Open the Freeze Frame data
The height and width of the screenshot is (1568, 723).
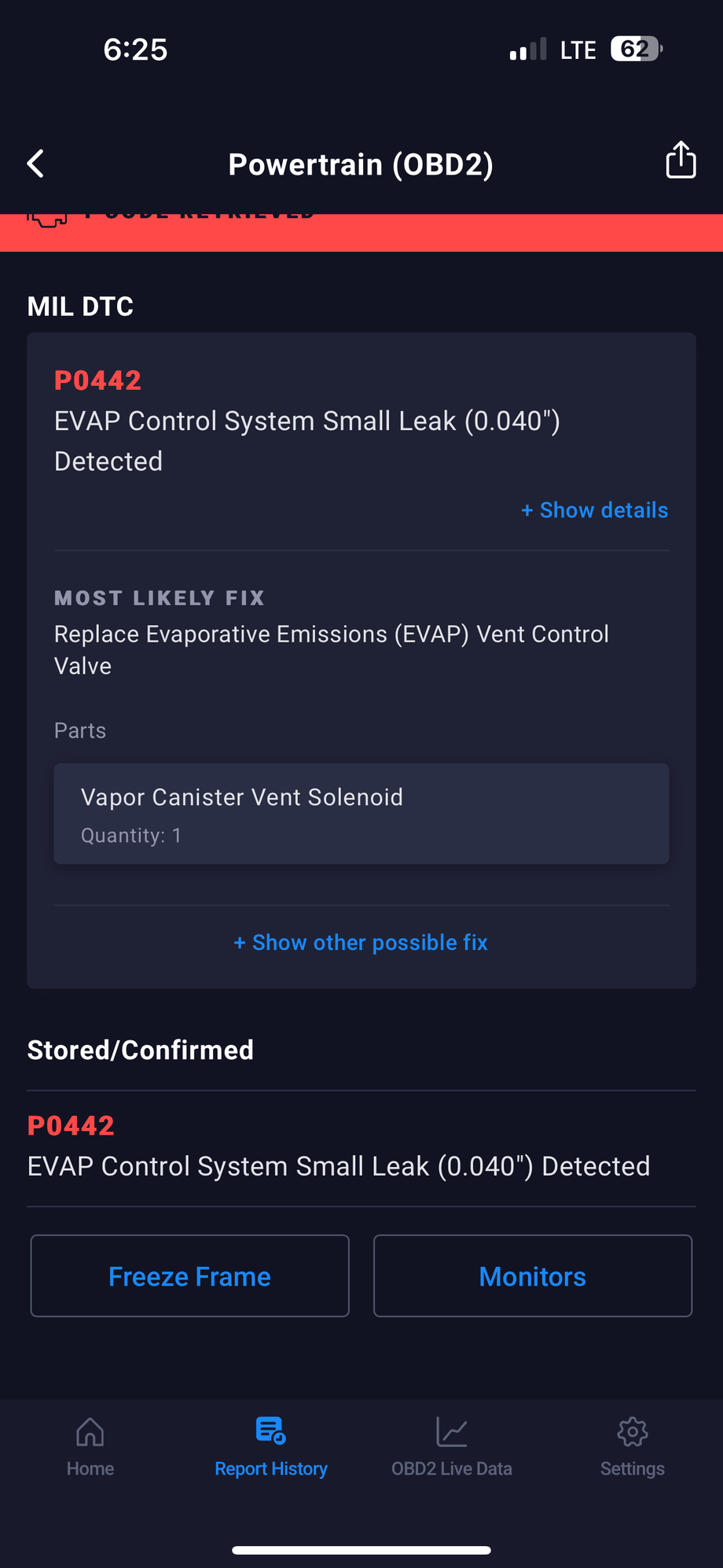pyautogui.click(x=189, y=1275)
